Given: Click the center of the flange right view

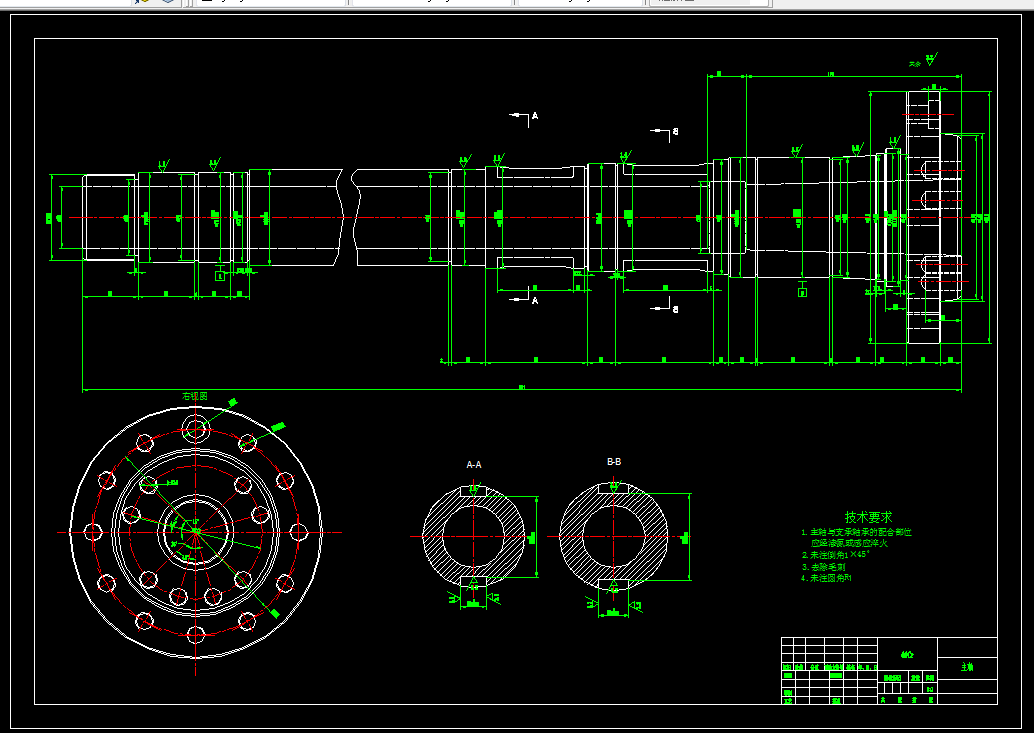Looking at the screenshot, I should point(196,532).
